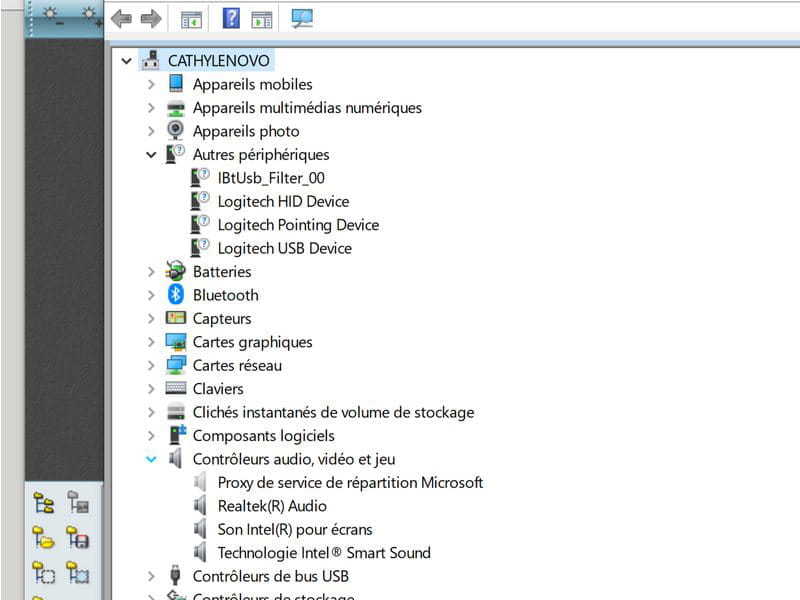This screenshot has width=800, height=600.
Task: Click the keyboard icon beside Claviers
Action: pyautogui.click(x=176, y=388)
